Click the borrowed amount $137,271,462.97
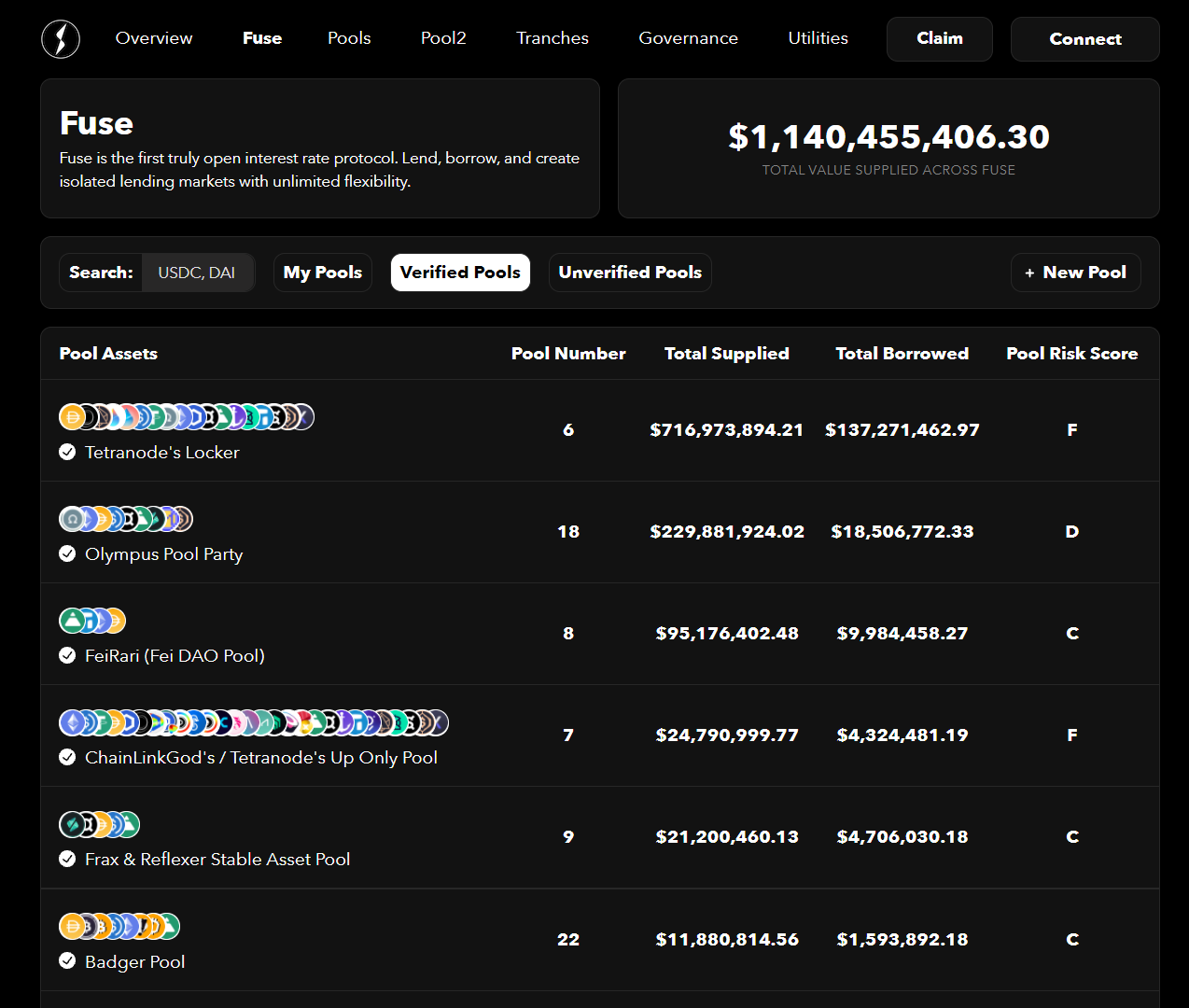Screen dimensions: 1189x1008 pos(902,430)
